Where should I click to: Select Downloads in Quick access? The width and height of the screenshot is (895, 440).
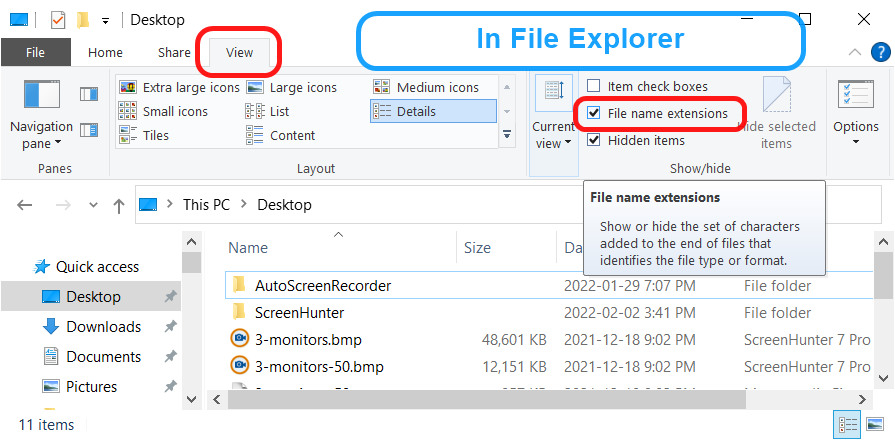103,327
